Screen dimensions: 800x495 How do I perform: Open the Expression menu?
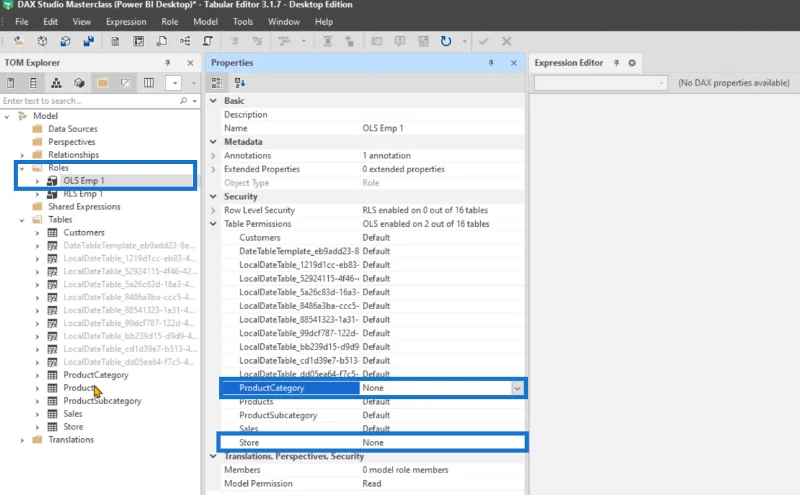(x=126, y=22)
